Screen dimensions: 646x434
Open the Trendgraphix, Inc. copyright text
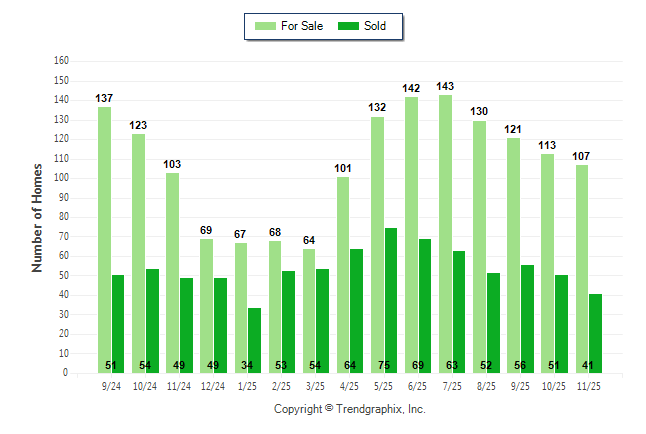pyautogui.click(x=350, y=409)
